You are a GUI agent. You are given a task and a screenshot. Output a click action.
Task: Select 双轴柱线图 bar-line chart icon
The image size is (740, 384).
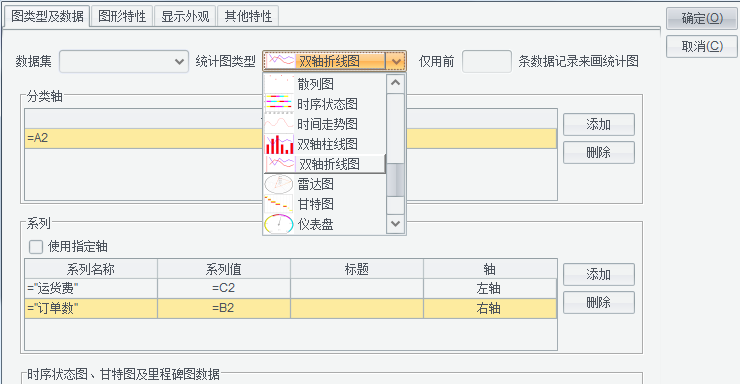tap(279, 144)
